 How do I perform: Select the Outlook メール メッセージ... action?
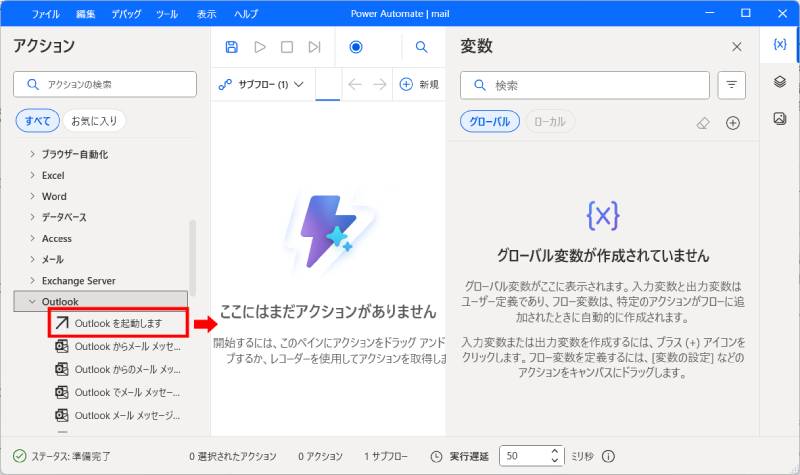click(x=118, y=415)
